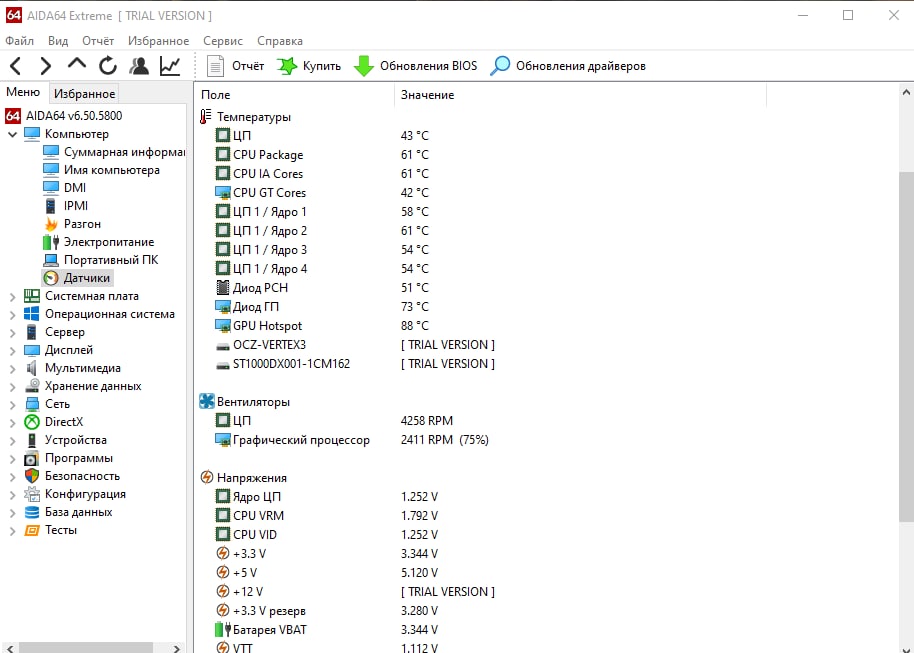Expand the Сервер tree node
The width and height of the screenshot is (914, 653).
coord(12,333)
